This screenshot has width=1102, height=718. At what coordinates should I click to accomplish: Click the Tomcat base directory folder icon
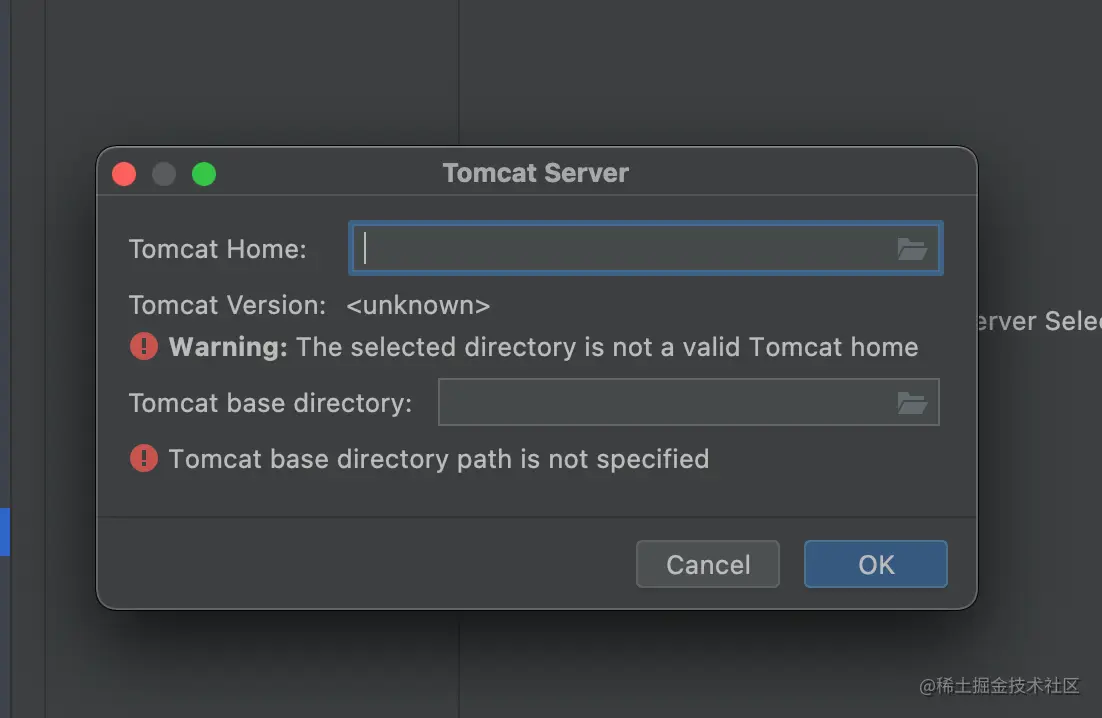911,403
